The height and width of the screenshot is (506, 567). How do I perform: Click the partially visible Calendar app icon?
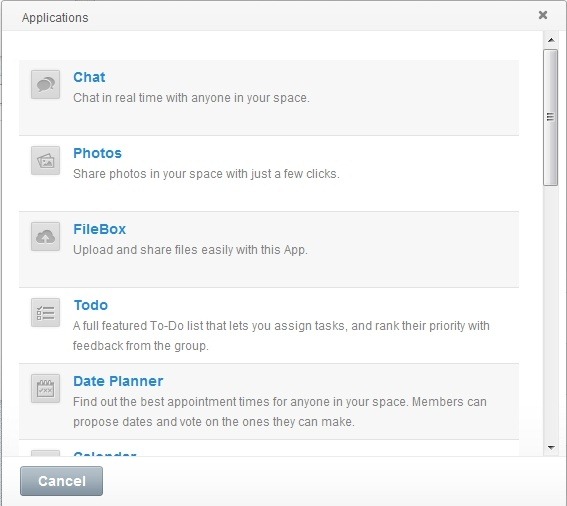(x=45, y=453)
